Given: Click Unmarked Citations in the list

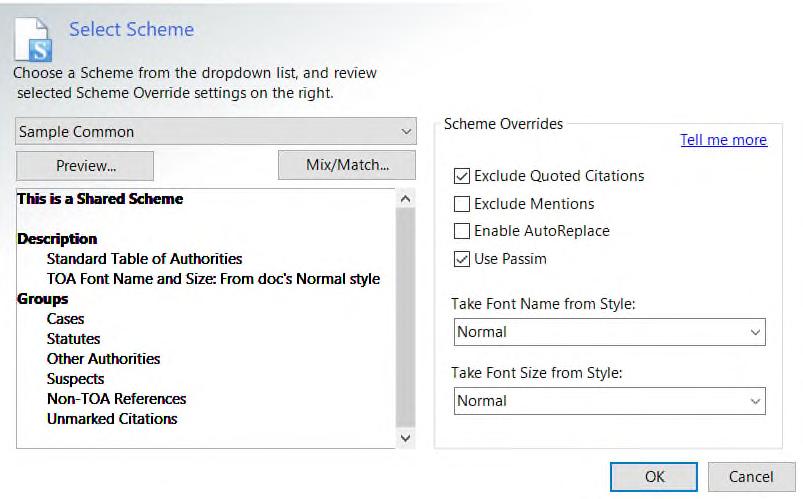Looking at the screenshot, I should click(x=112, y=419).
